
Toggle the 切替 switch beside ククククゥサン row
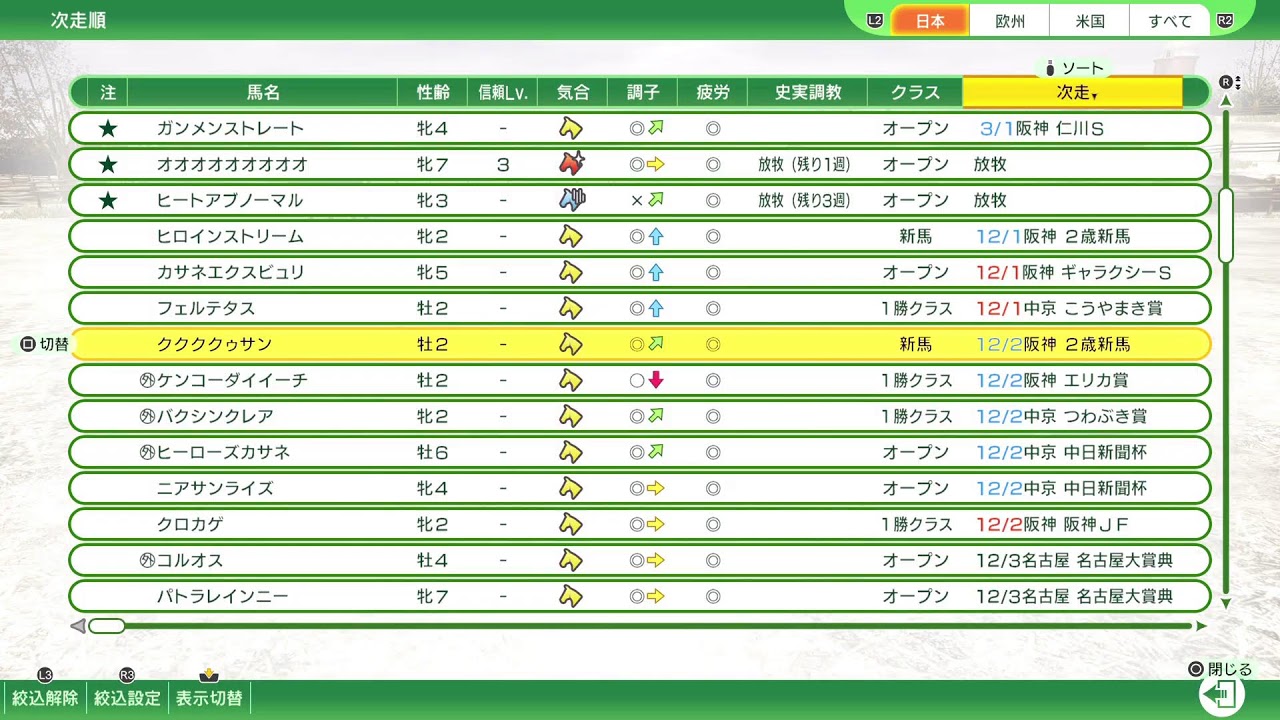pos(45,344)
